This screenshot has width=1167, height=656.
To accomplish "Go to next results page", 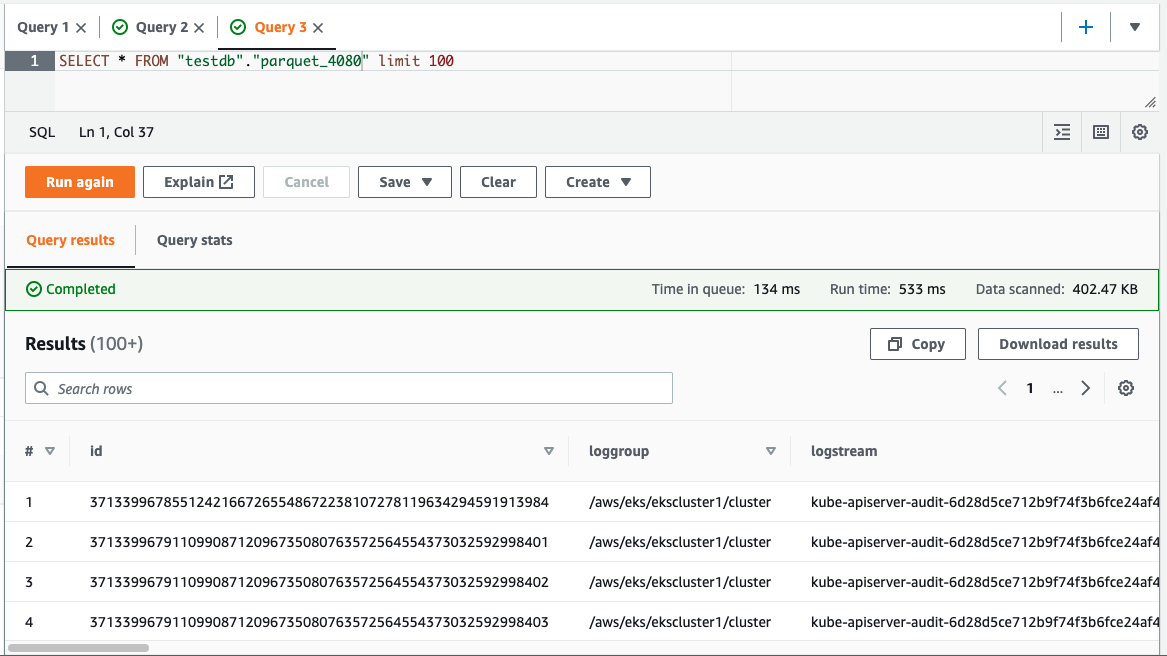I will [x=1086, y=389].
